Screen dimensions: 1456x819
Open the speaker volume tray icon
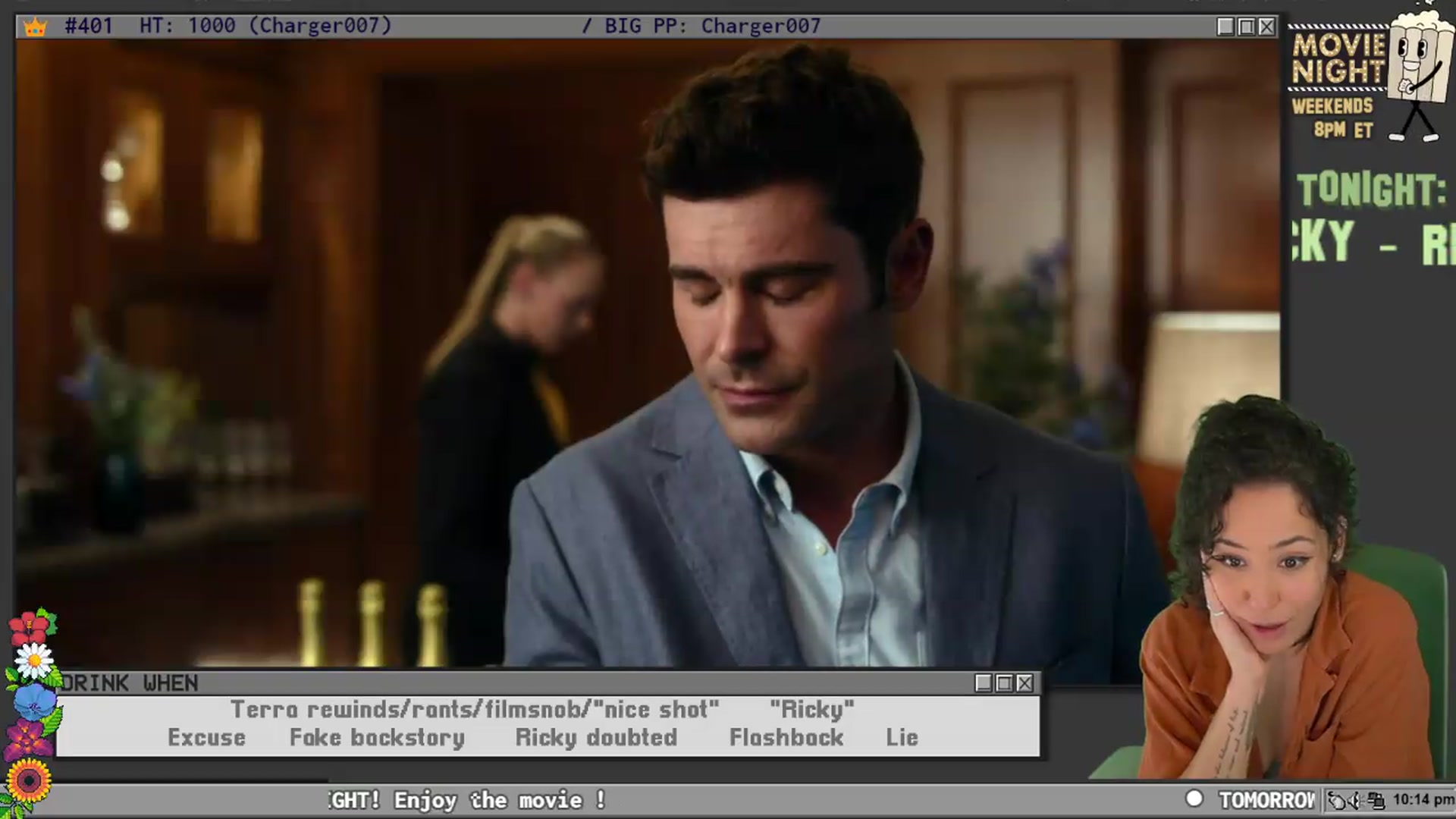pos(1355,801)
